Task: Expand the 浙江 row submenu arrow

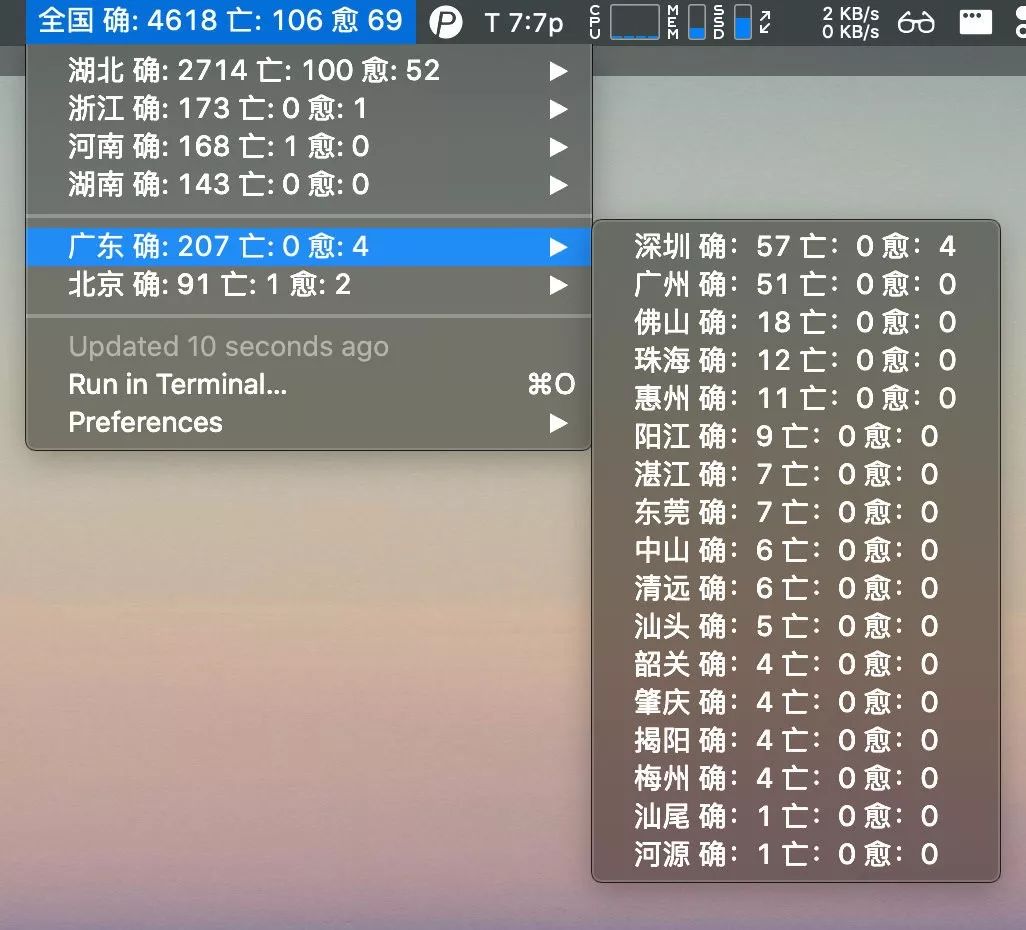Action: (558, 109)
